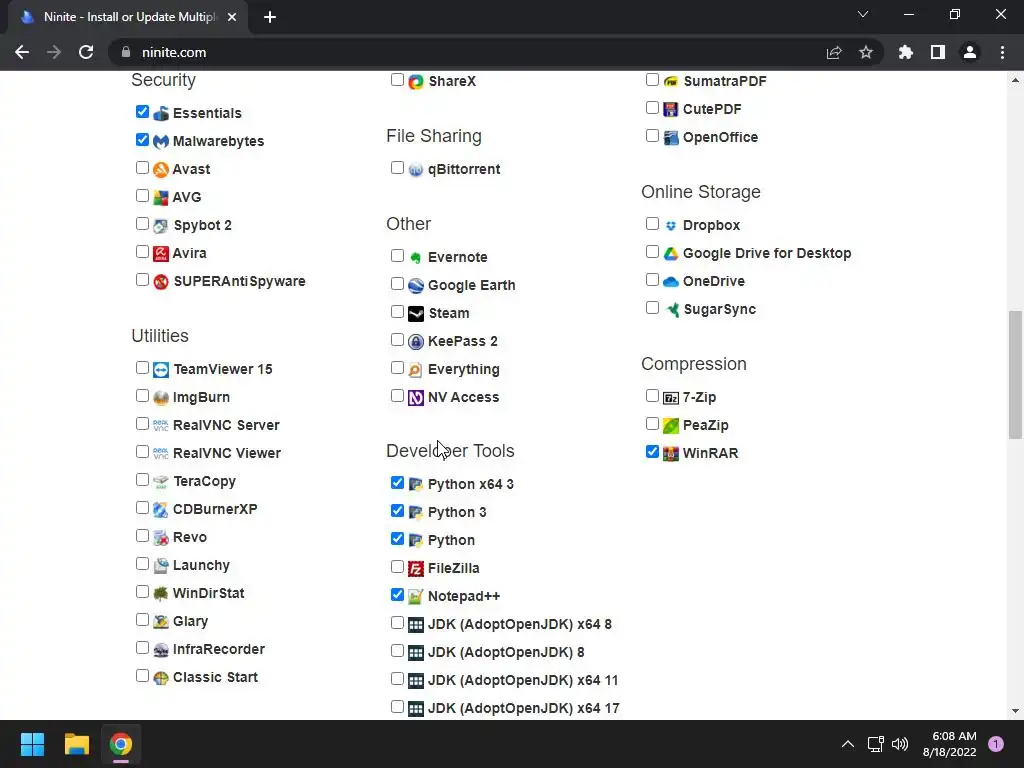1024x768 pixels.
Task: Click the FileZilla red icon
Action: [x=416, y=569]
